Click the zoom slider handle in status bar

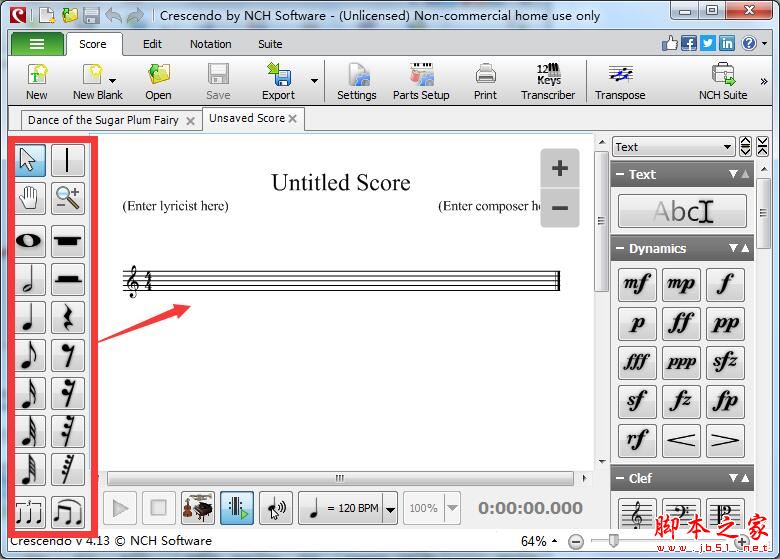(614, 541)
